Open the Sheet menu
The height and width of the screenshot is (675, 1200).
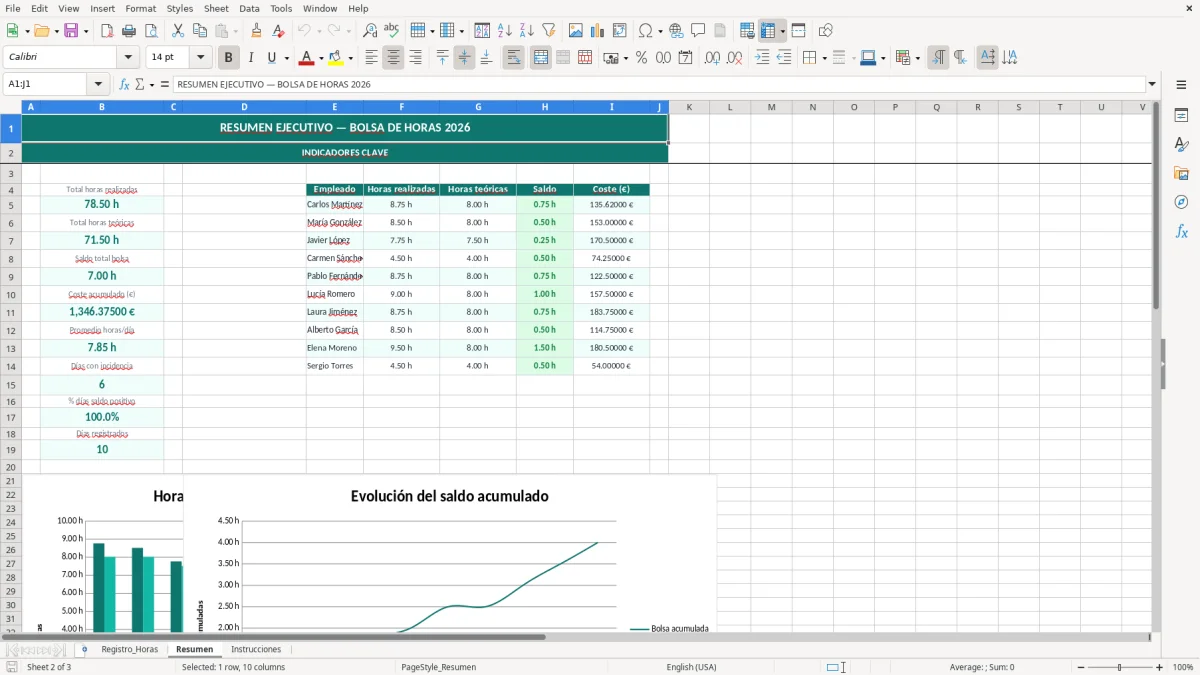point(216,8)
